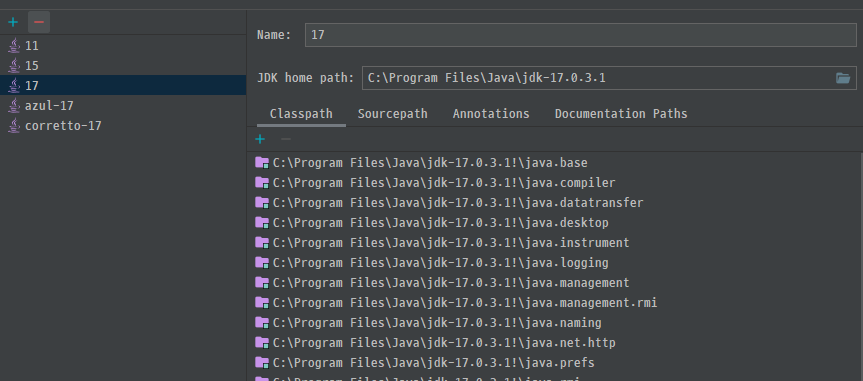Click Java icon beside corretto-17
The width and height of the screenshot is (863, 381).
coord(14,126)
